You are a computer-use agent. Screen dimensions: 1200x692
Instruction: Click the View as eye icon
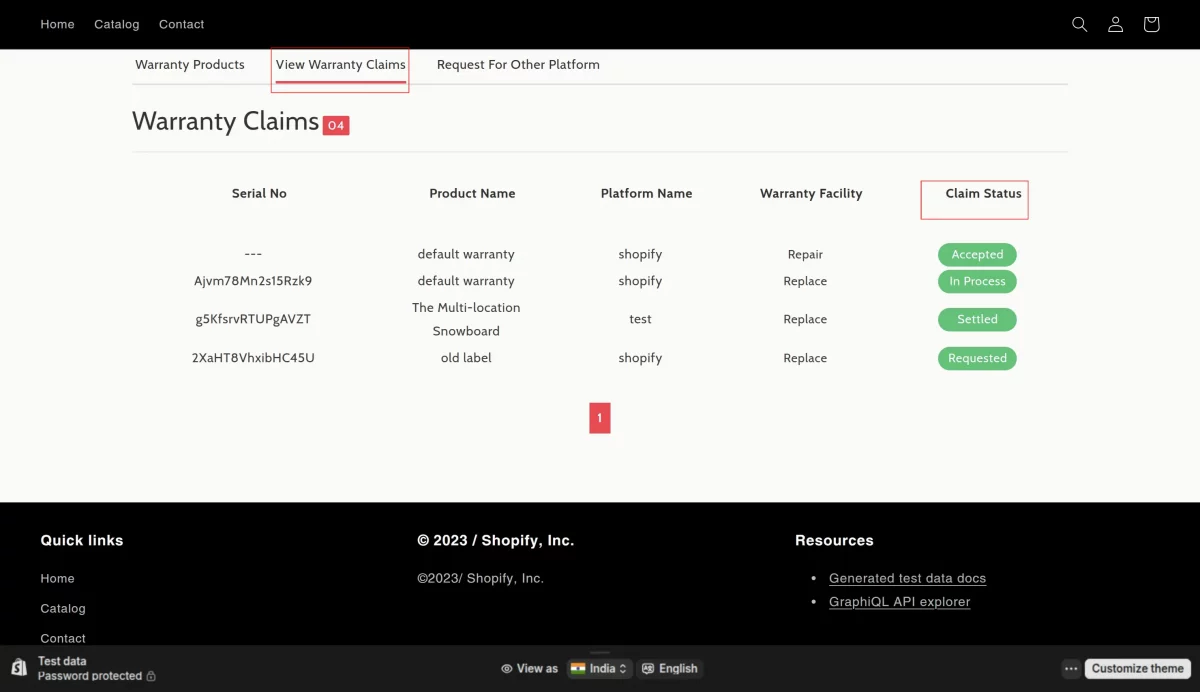506,668
